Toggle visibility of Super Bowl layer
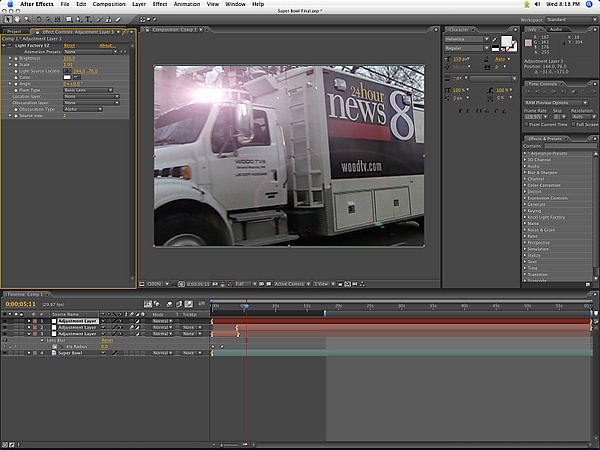Viewport: 600px width, 450px height. point(4,353)
